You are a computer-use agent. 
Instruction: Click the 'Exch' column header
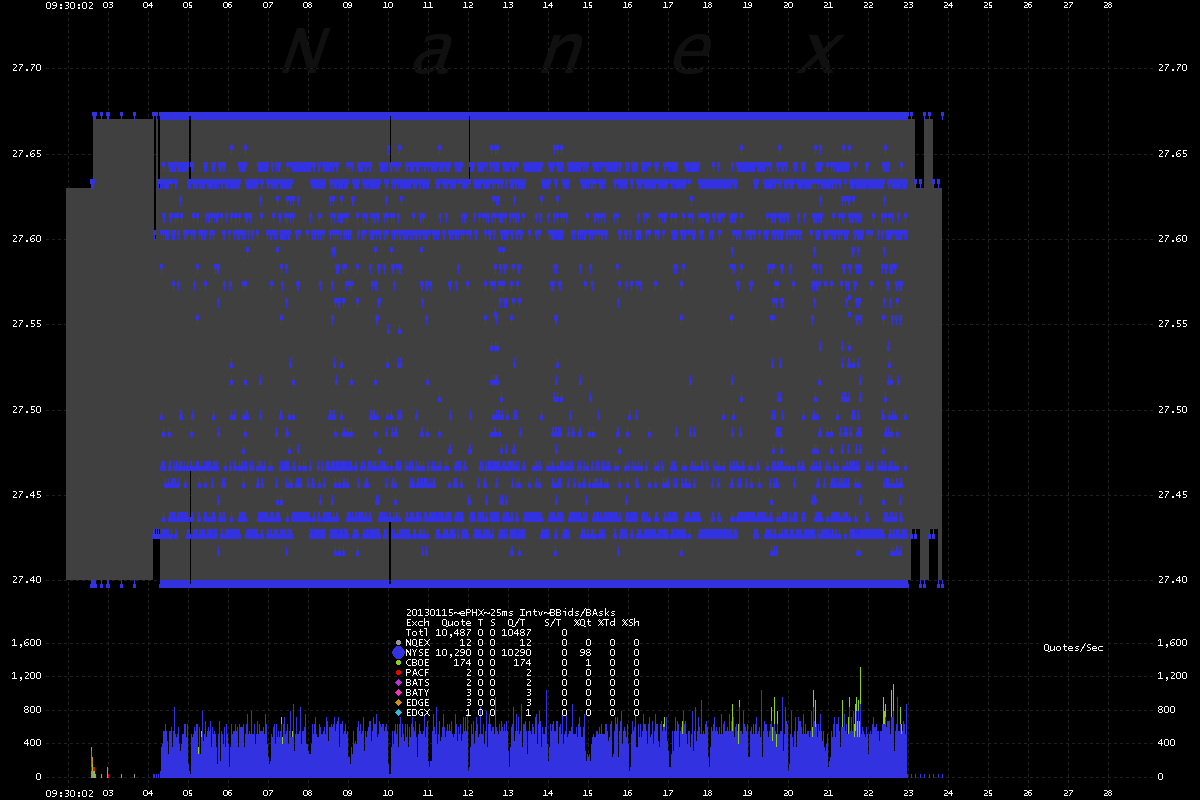tap(418, 622)
